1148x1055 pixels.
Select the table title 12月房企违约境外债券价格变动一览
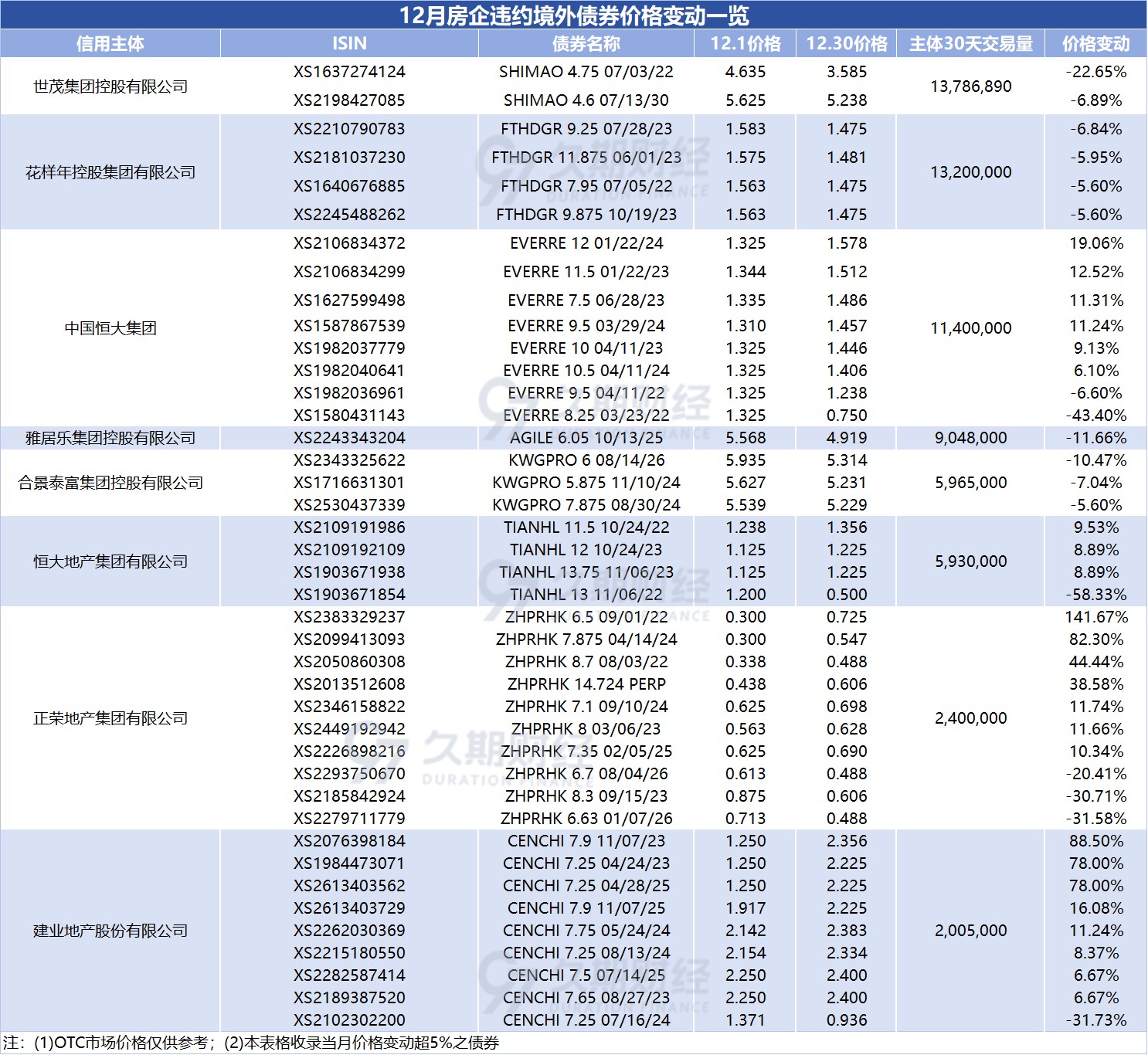(574, 13)
